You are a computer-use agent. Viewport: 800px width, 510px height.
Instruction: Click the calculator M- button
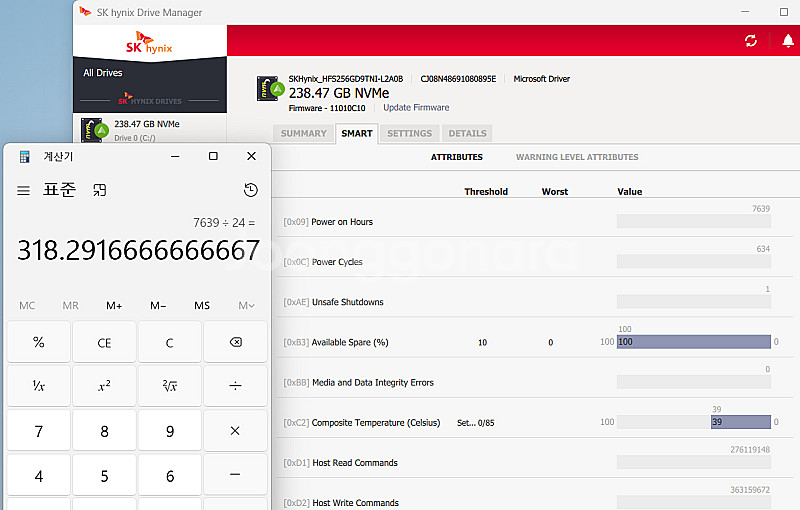tap(158, 305)
